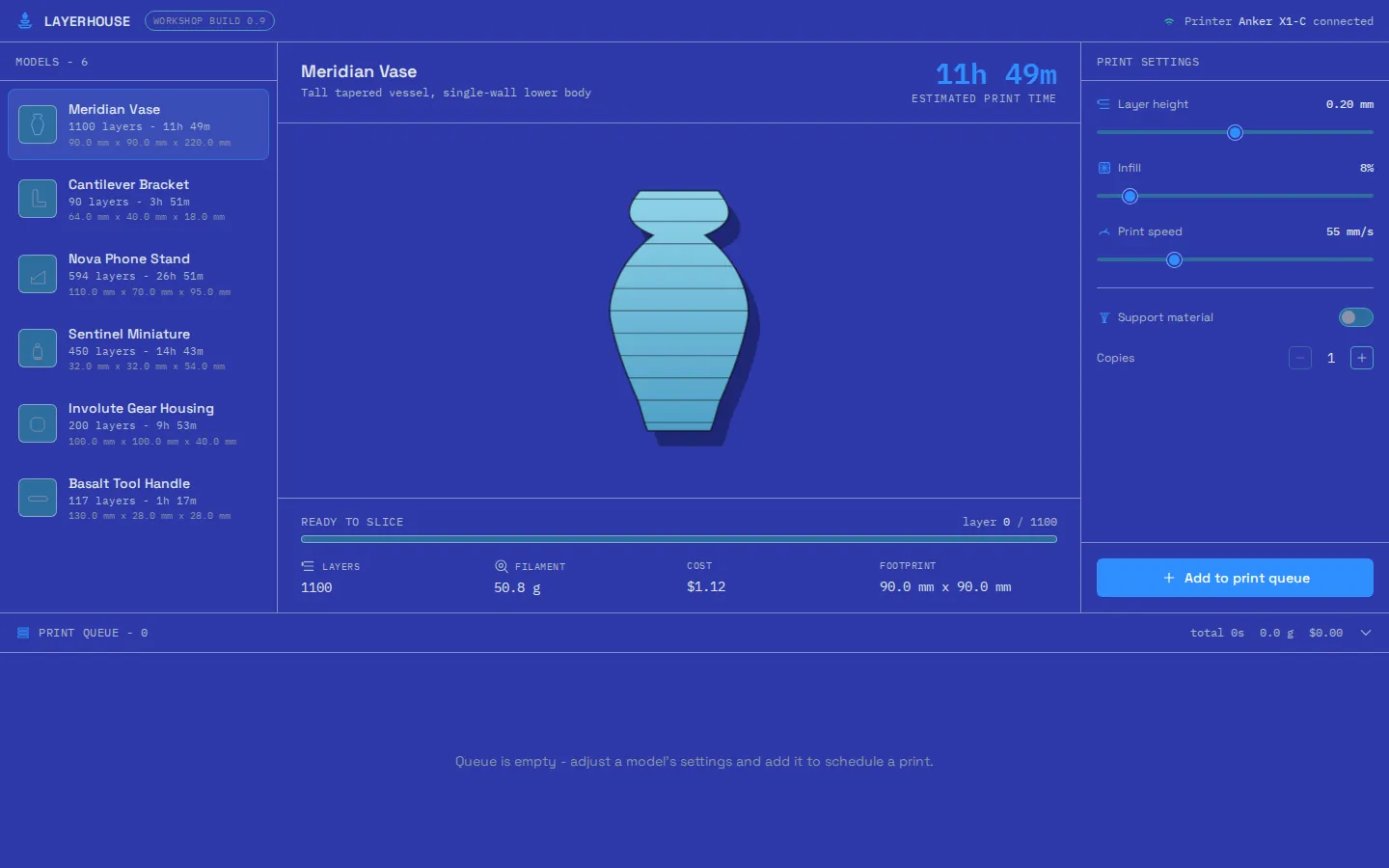The height and width of the screenshot is (868, 1389).
Task: Click the Print speed icon
Action: click(x=1103, y=231)
